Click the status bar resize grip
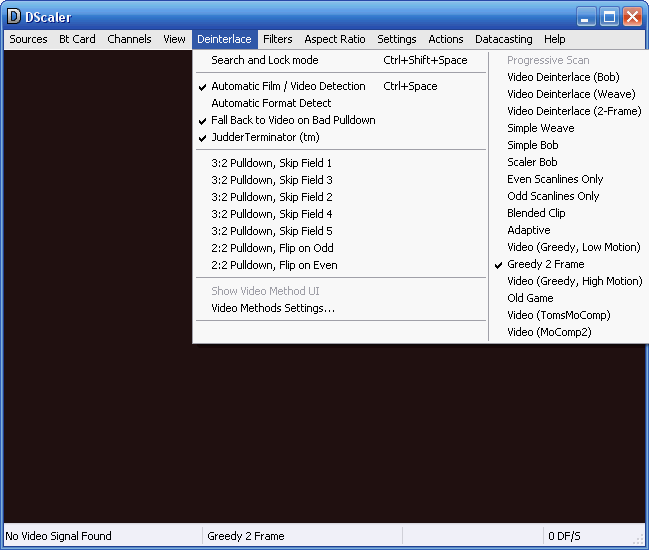This screenshot has width=649, height=550. (639, 540)
